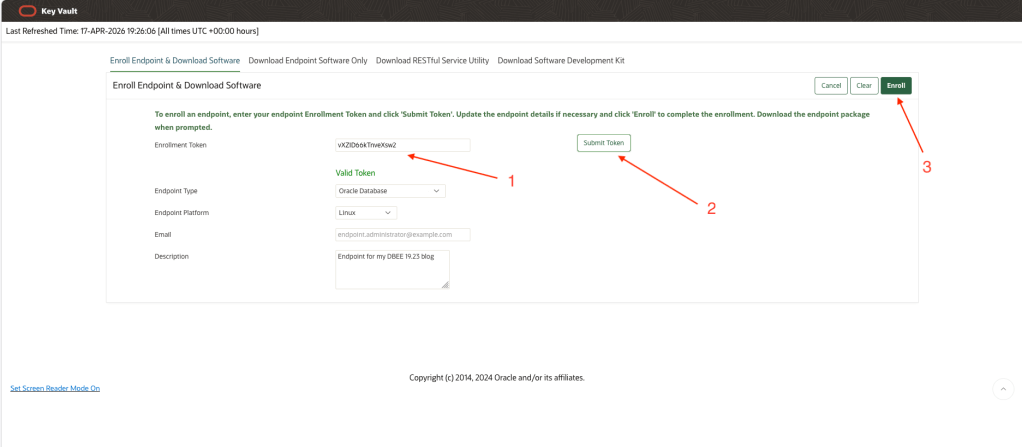
Task: Click the Cancel button
Action: click(x=831, y=86)
